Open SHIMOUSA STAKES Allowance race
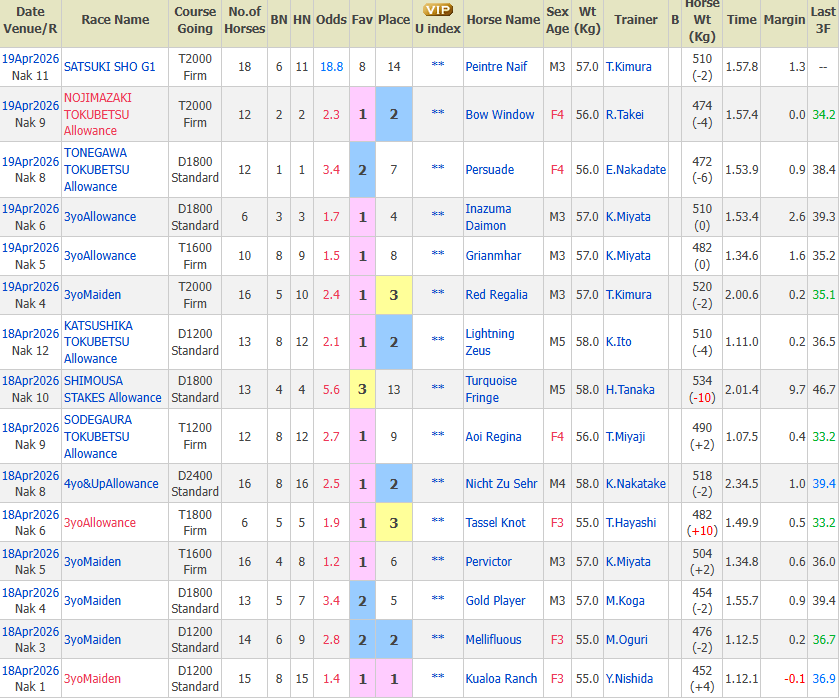The image size is (839, 698). point(112,389)
